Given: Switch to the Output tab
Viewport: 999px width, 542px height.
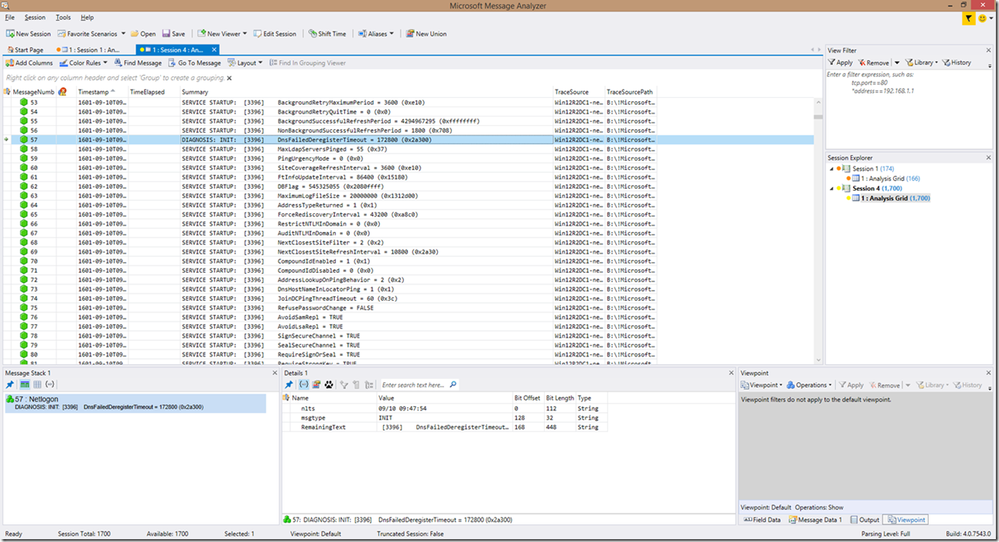Looking at the screenshot, I should (x=865, y=520).
